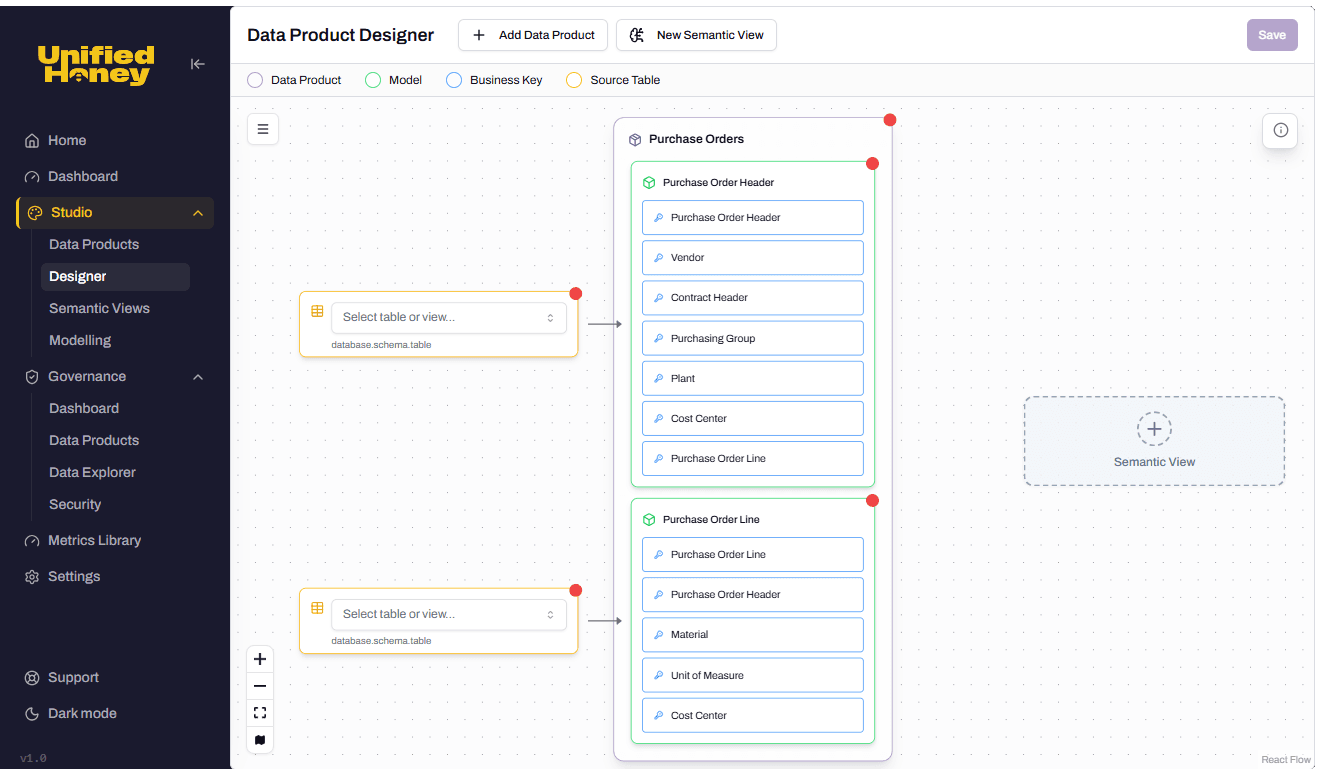Click the Governance shield icon
Image resolution: width=1322 pixels, height=775 pixels.
tap(32, 377)
